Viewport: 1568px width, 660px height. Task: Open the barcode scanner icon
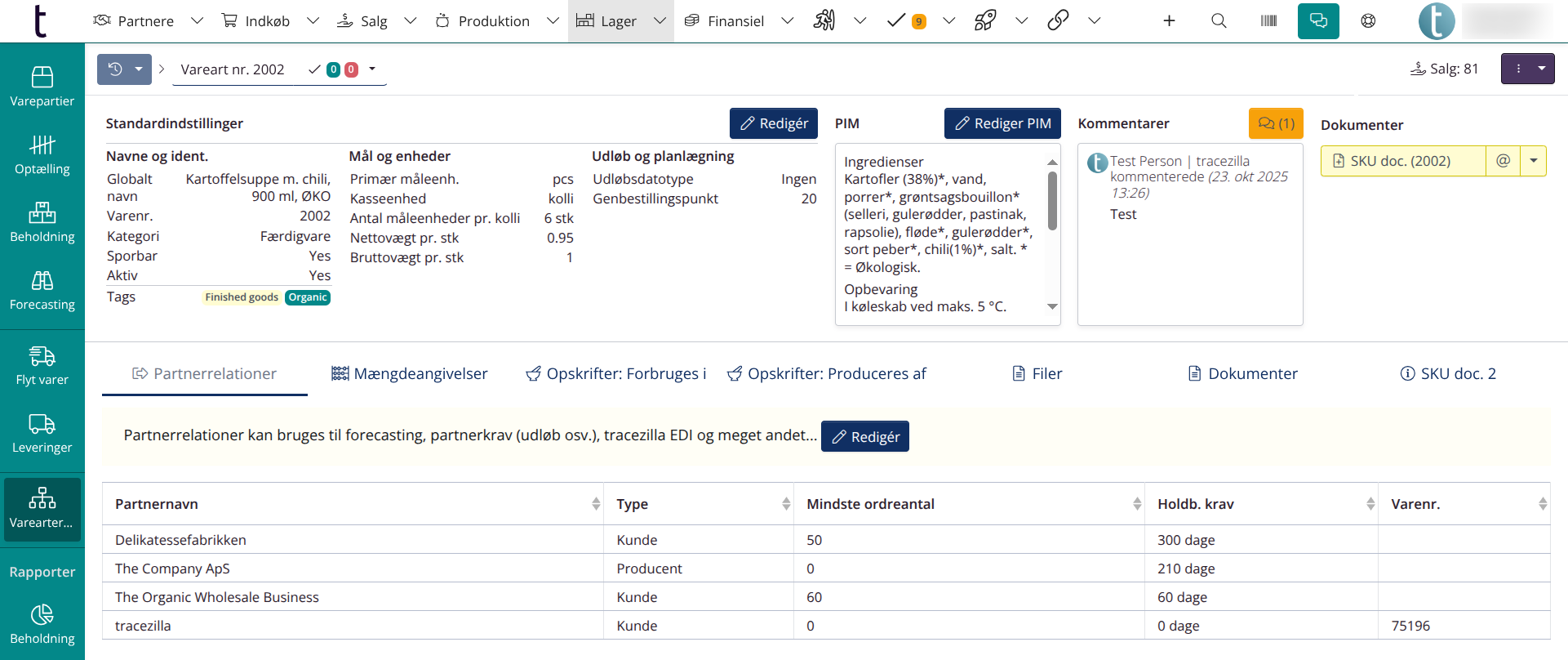(x=1268, y=21)
